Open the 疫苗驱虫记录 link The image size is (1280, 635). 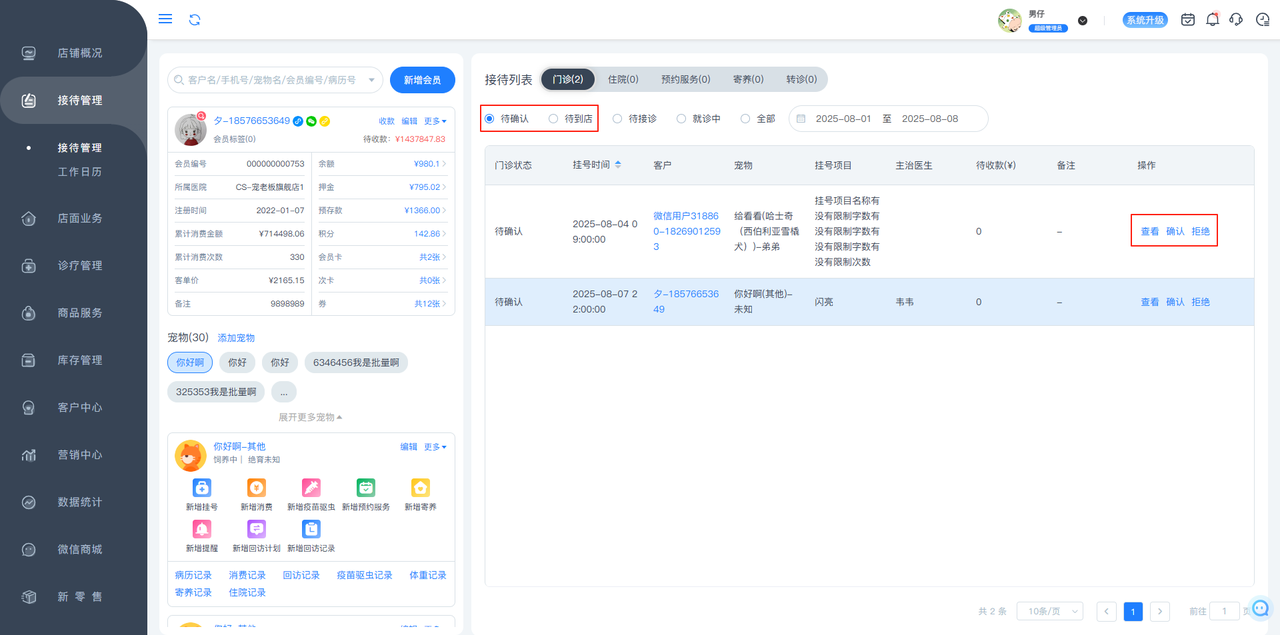tap(364, 575)
